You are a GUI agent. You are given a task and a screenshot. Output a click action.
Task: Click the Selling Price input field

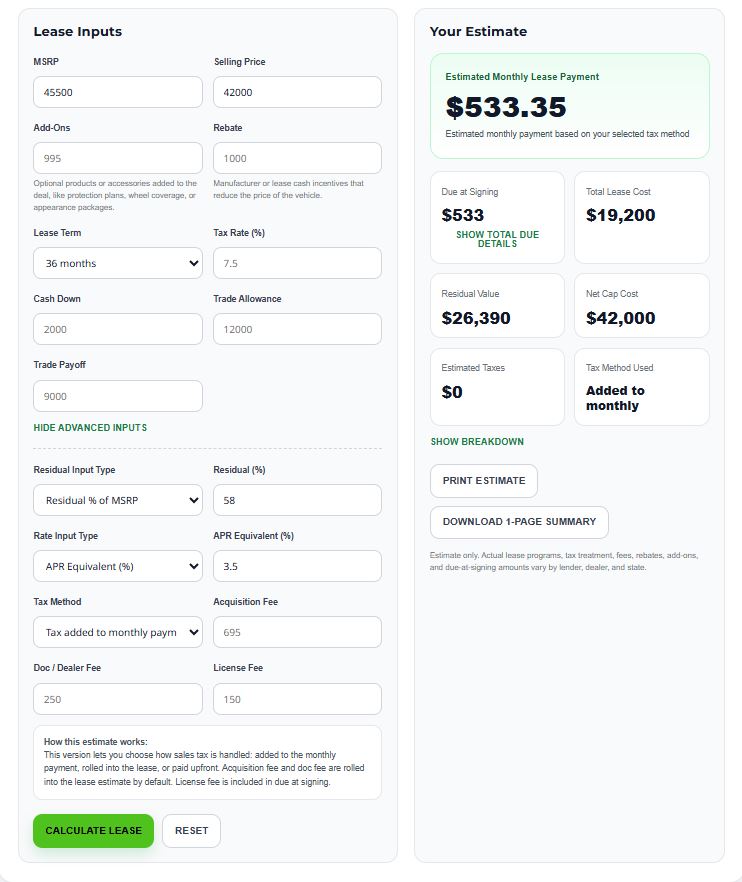click(x=297, y=91)
